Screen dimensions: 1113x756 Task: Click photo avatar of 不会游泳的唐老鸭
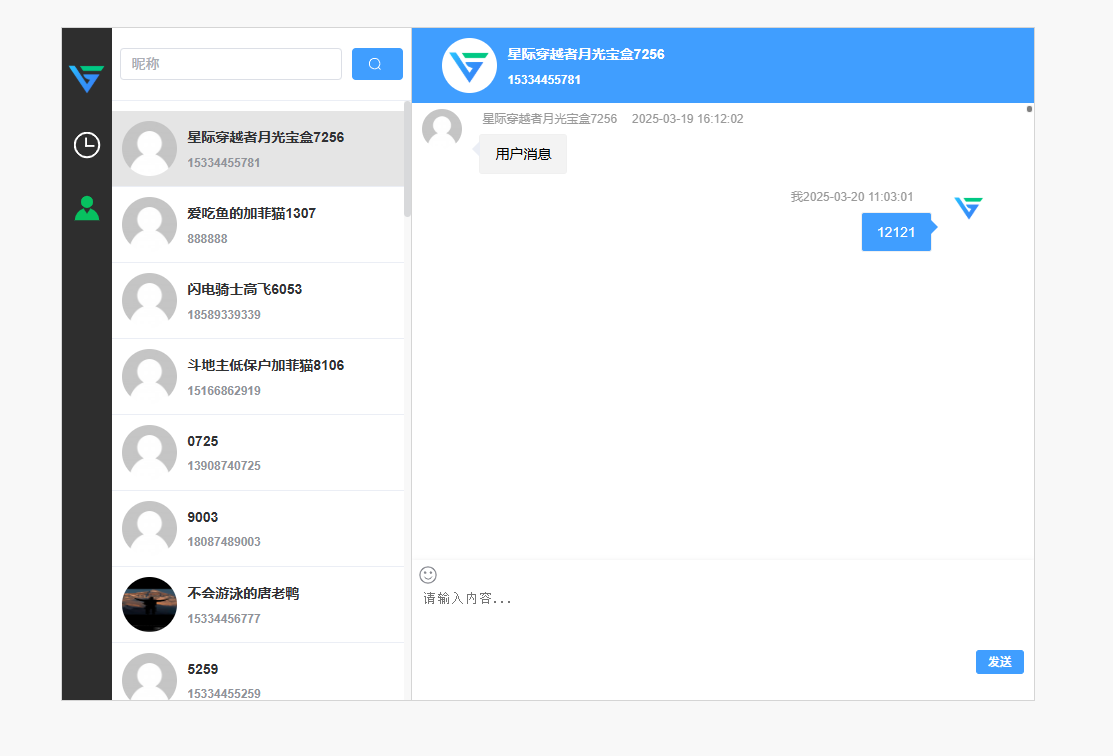point(149,605)
